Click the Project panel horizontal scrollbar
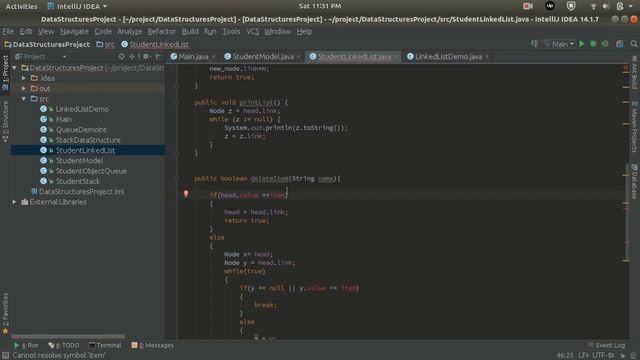The width and height of the screenshot is (640, 360). coord(68,337)
